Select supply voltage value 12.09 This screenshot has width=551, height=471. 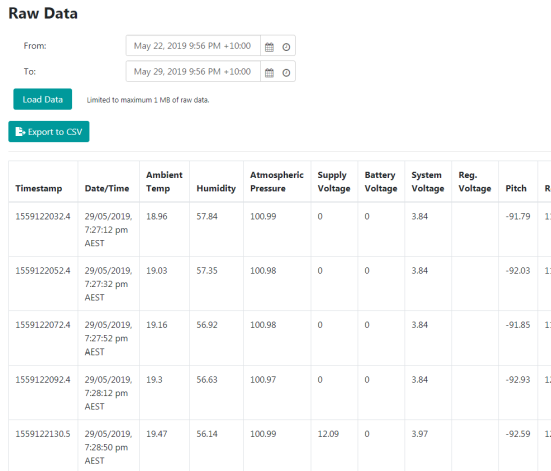coord(328,434)
